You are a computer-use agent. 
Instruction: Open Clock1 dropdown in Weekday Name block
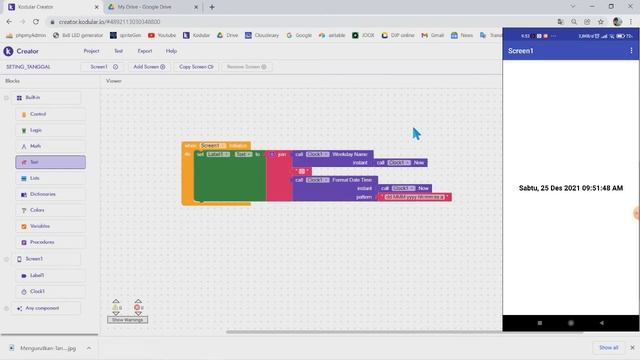(318, 154)
